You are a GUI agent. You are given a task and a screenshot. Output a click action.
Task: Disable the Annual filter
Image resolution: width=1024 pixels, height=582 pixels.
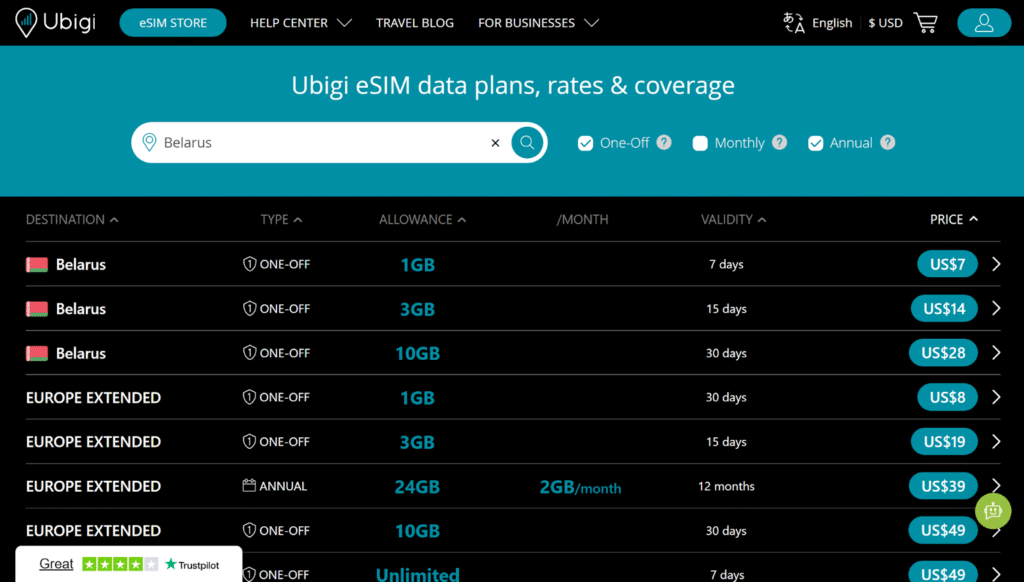[x=815, y=143]
